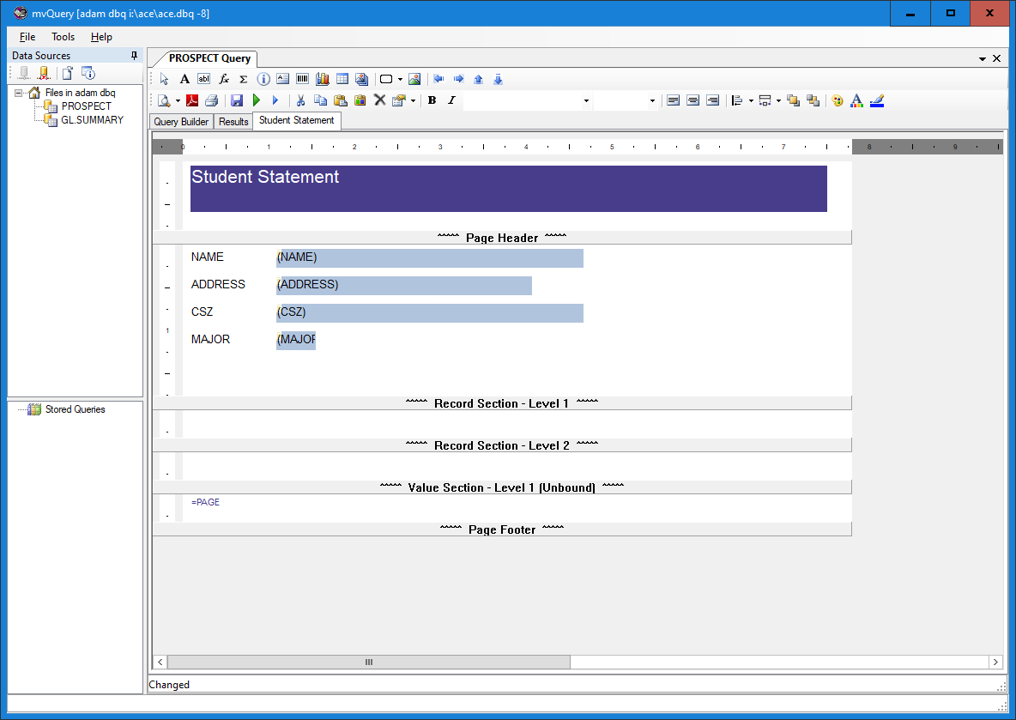Select the PROSPECT file in Data Sources
The width and height of the screenshot is (1016, 720).
86,106
